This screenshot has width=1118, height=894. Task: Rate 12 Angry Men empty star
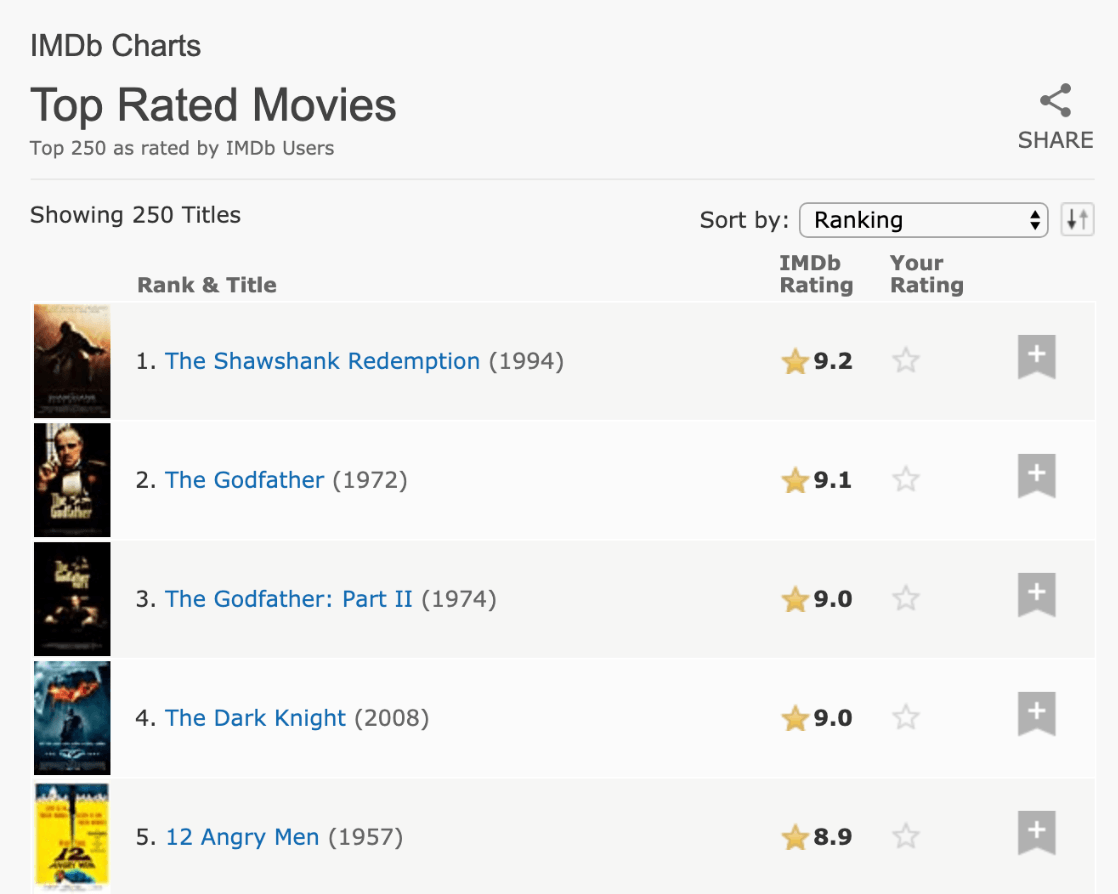(906, 836)
